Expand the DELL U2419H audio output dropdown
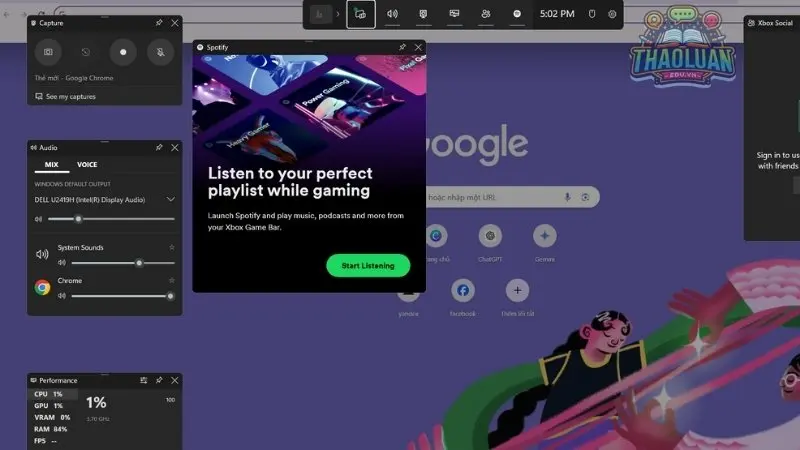The image size is (800, 450). [170, 200]
